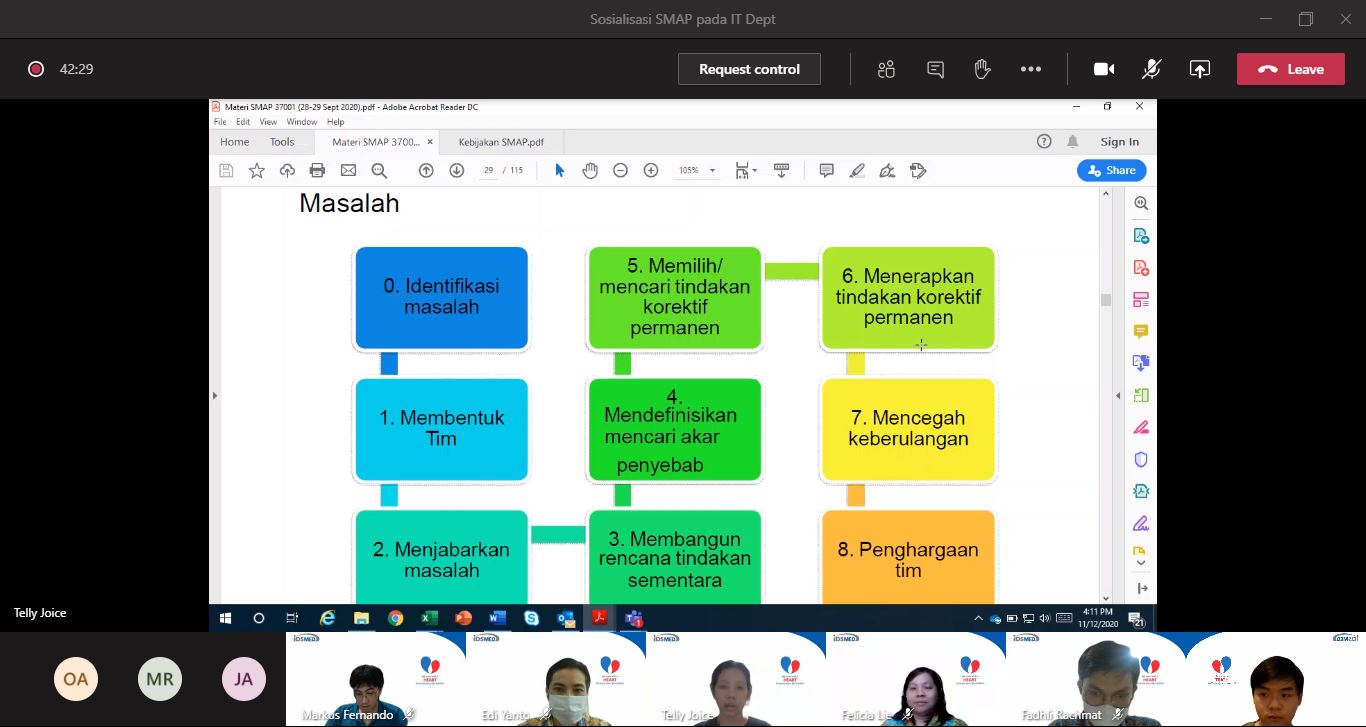Toggle the camera on or off

click(1104, 69)
